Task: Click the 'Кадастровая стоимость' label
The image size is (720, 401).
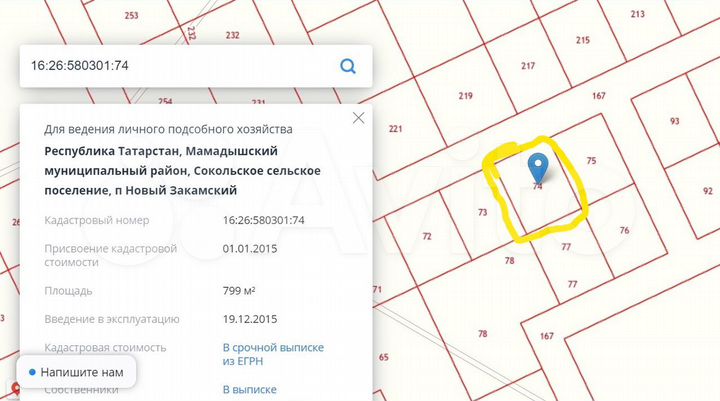Action: (105, 348)
